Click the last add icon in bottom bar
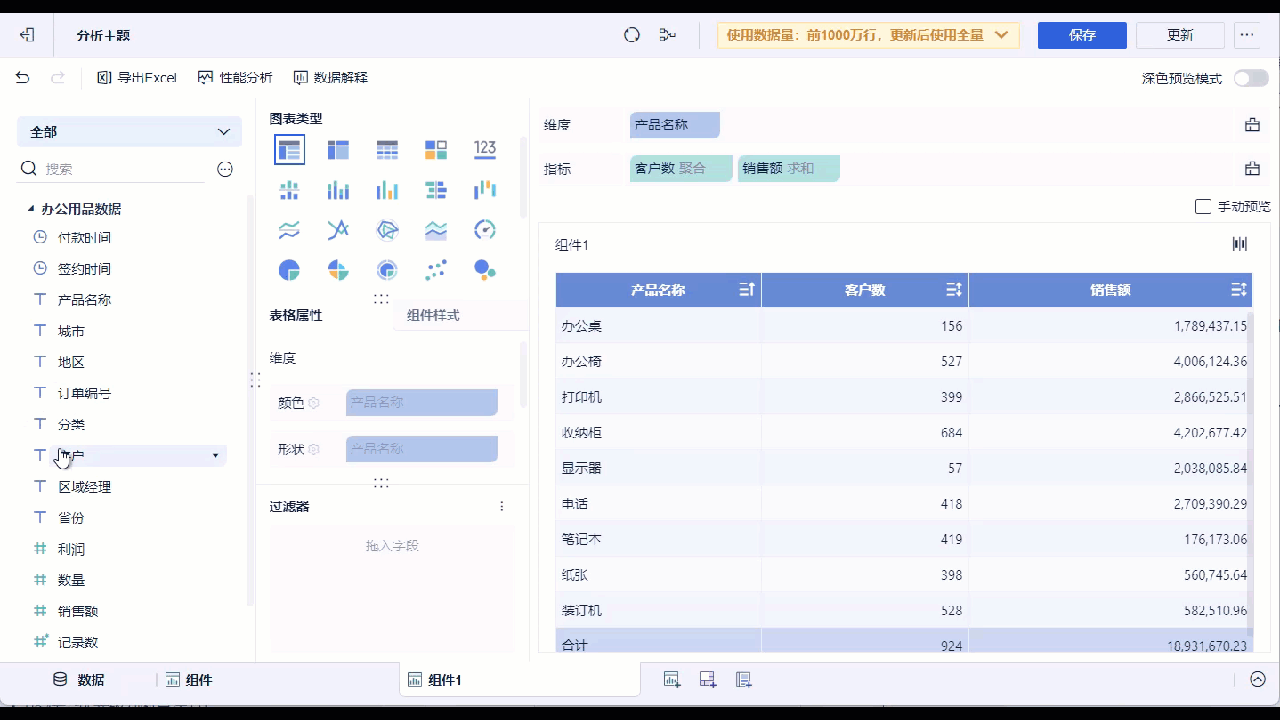1280x720 pixels. [x=744, y=680]
